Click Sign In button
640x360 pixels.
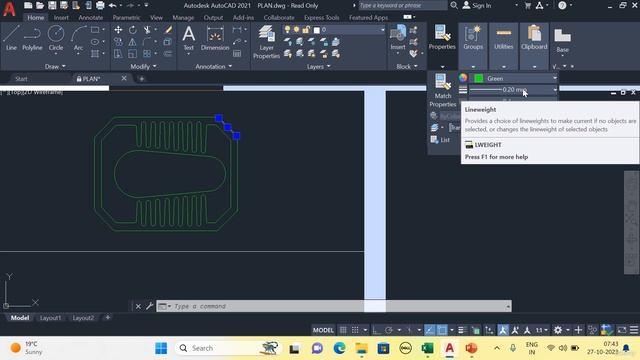(477, 5)
